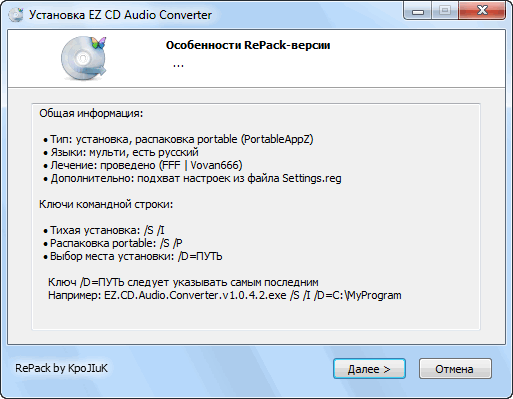Click the CD disc logo in header
The width and height of the screenshot is (513, 399).
click(x=84, y=58)
